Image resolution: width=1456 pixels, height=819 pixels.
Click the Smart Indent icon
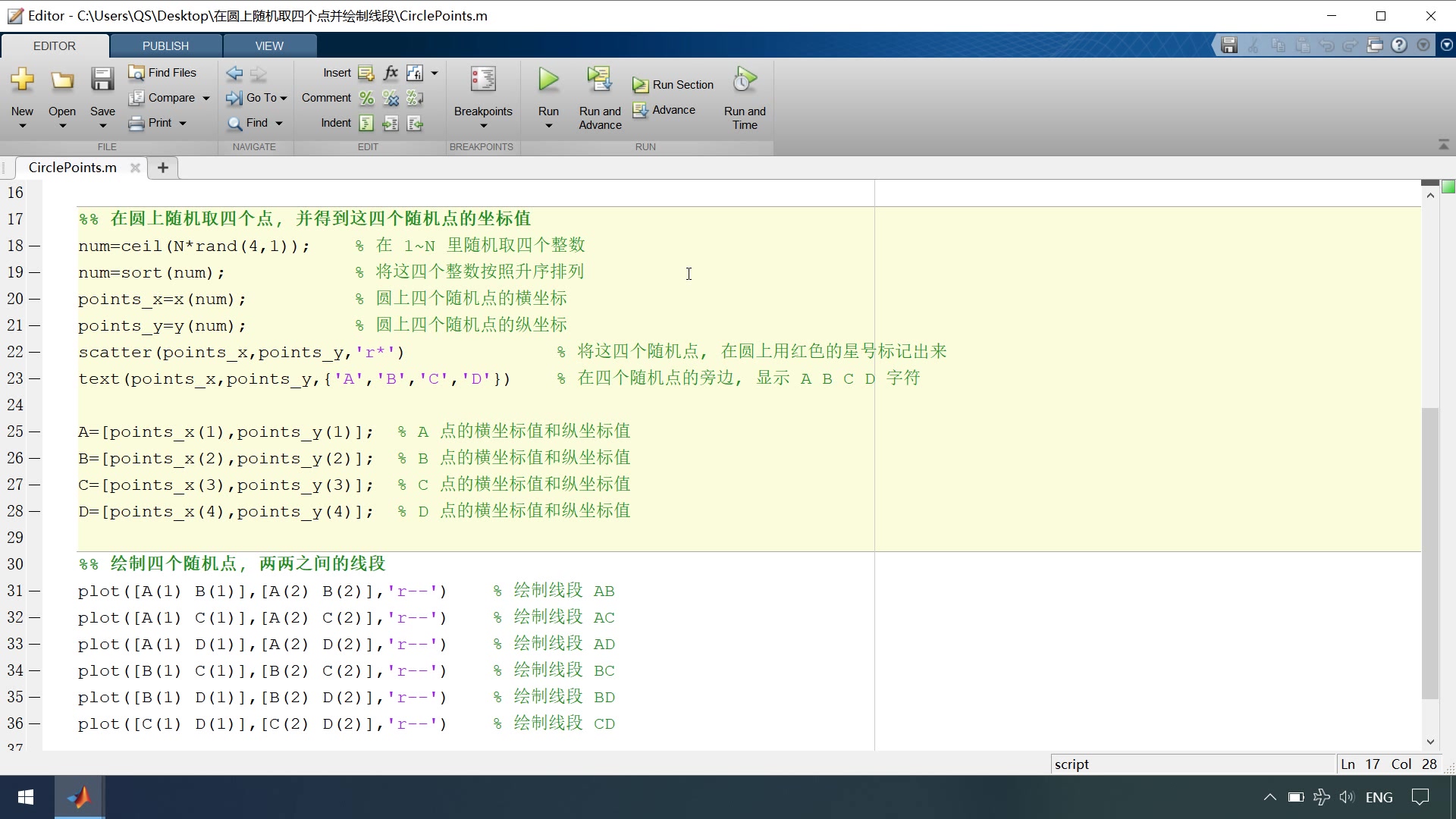click(366, 123)
